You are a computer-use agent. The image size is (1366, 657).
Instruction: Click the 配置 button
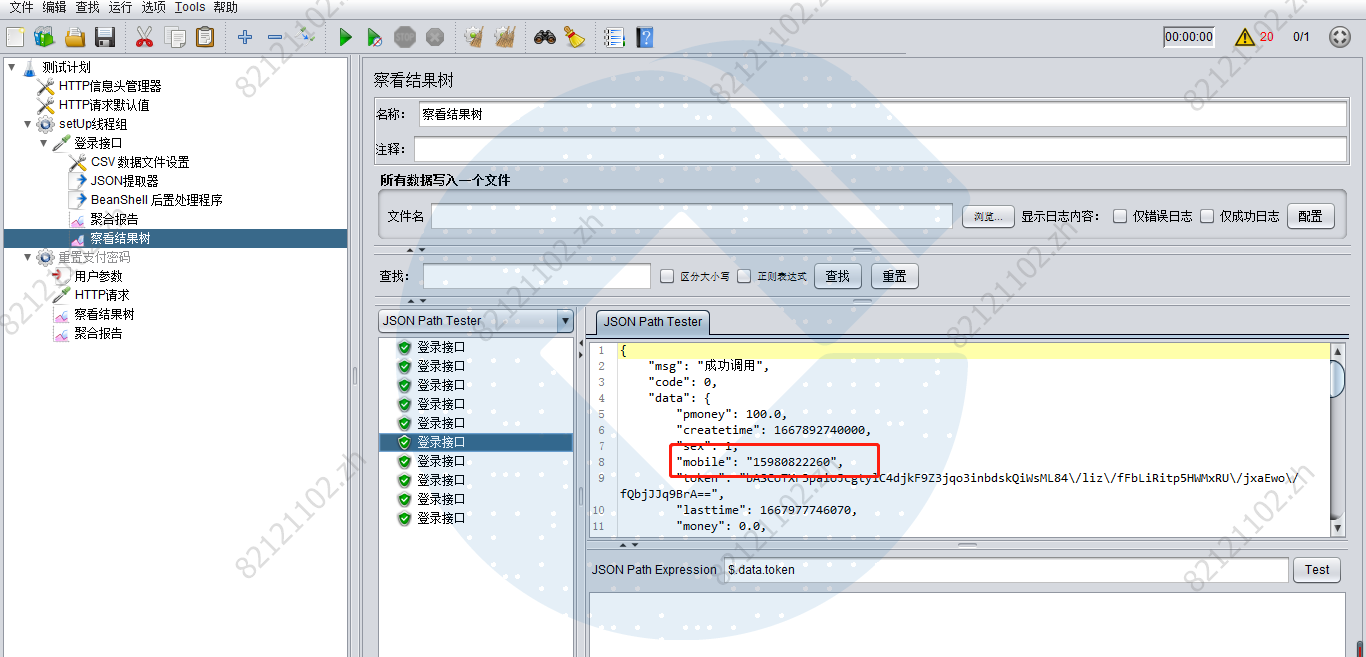1310,216
